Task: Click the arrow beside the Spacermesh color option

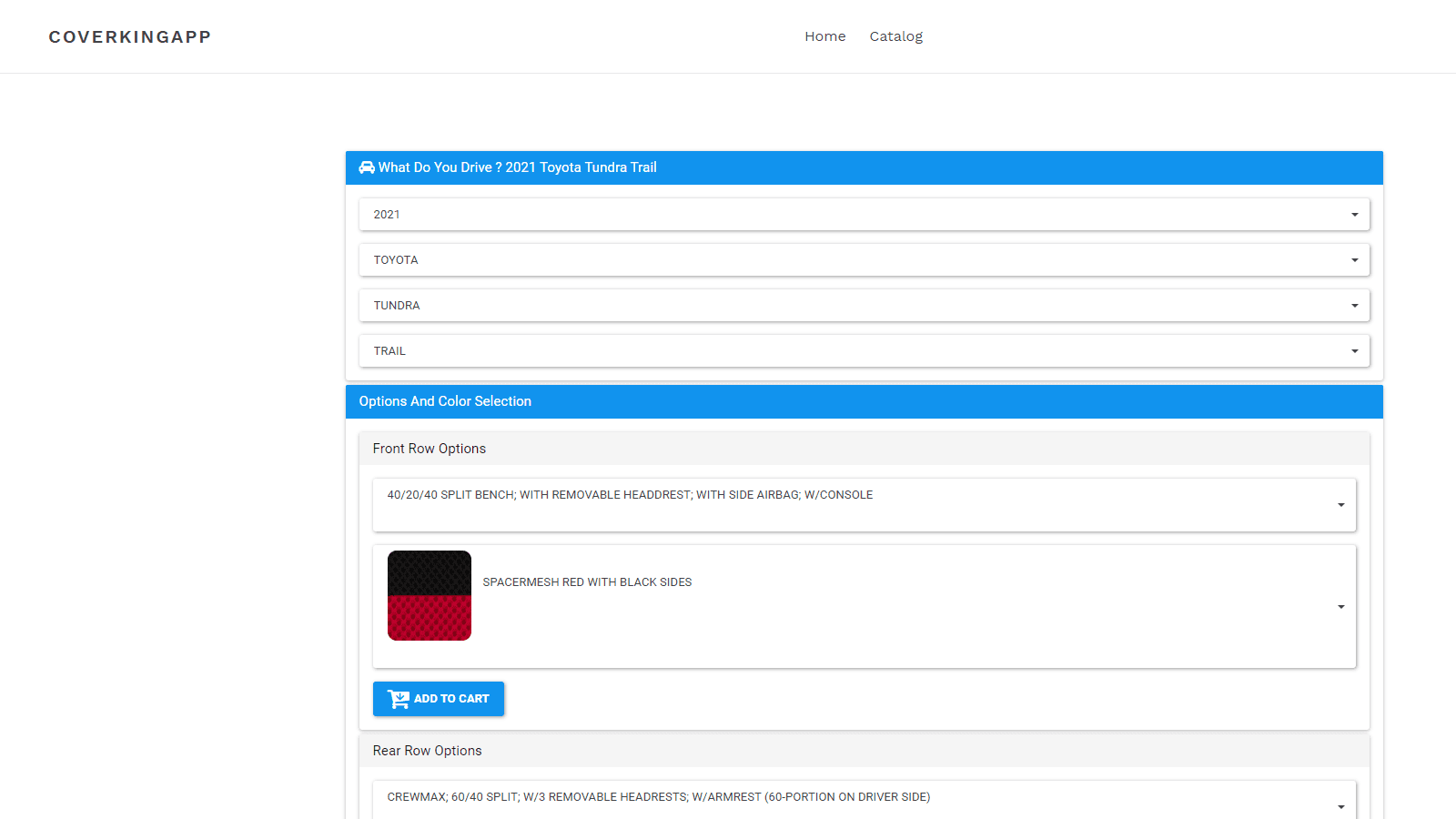Action: click(1340, 607)
